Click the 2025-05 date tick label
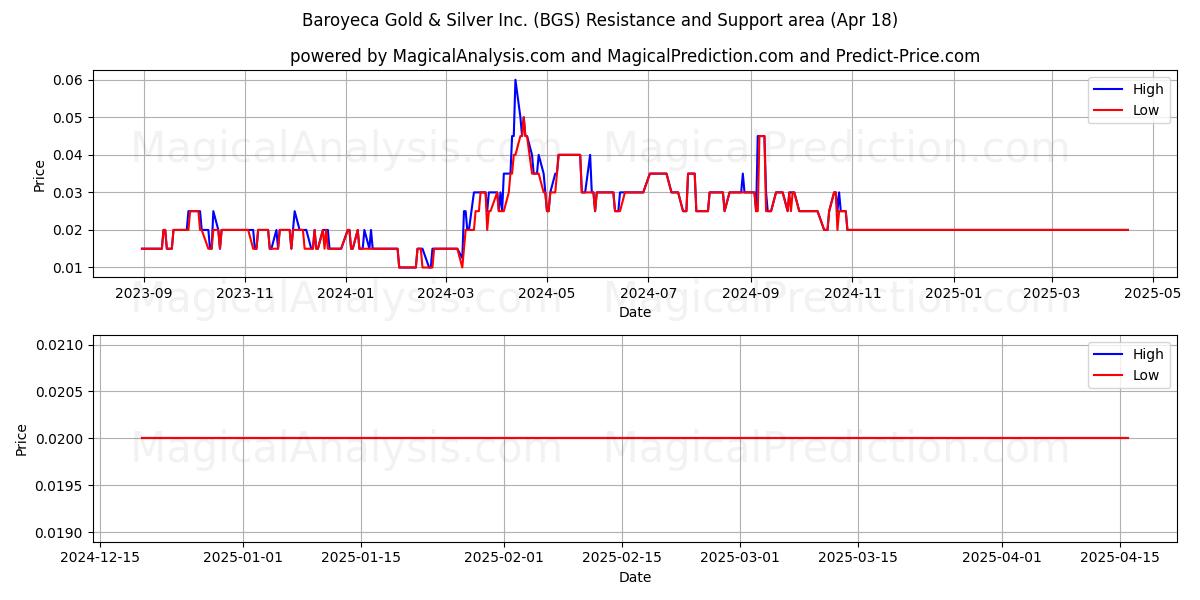Screen dimensions: 1200x600 pos(1152,293)
